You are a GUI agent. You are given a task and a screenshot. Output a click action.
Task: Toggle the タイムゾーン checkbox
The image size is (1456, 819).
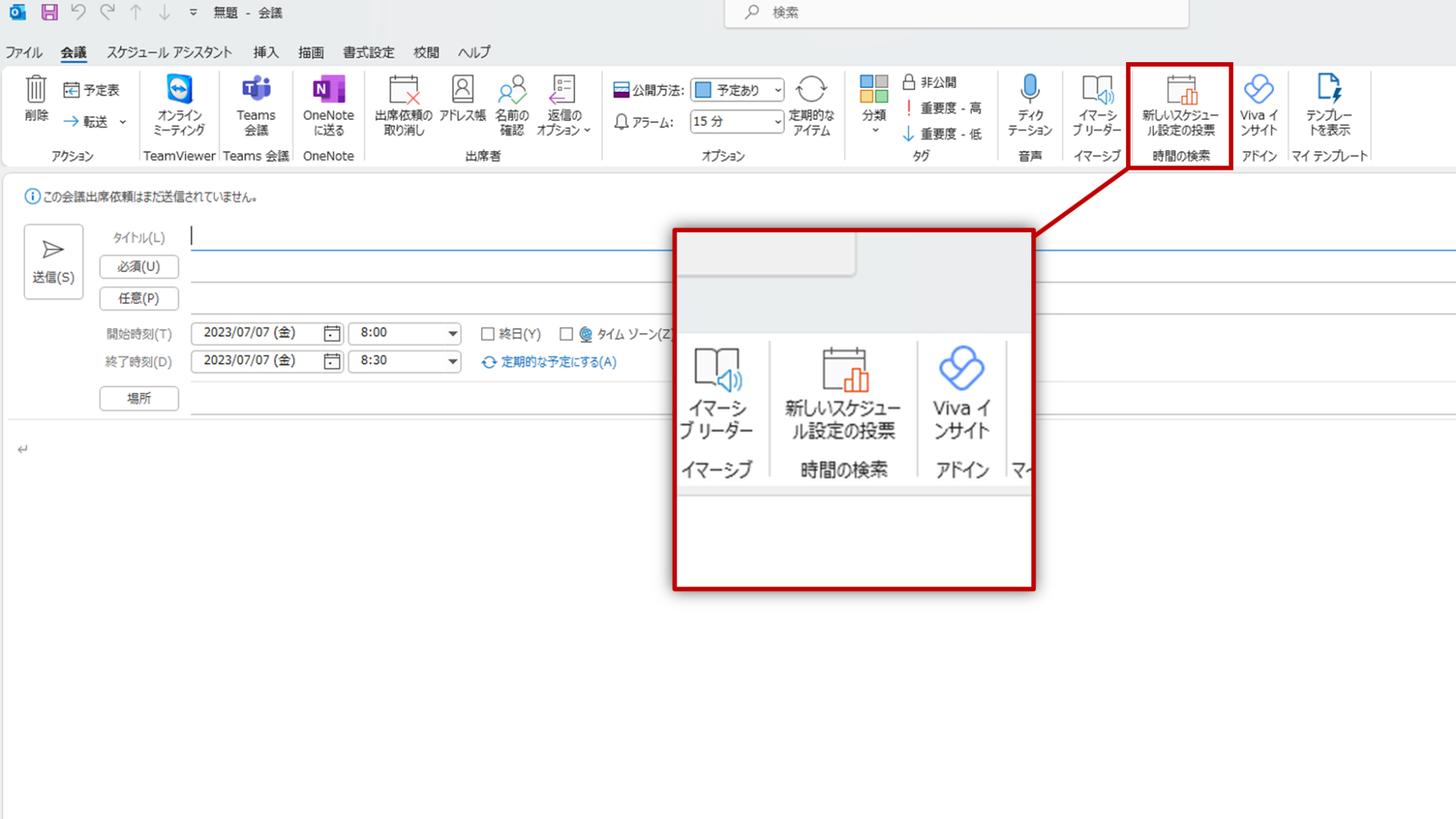click(566, 334)
